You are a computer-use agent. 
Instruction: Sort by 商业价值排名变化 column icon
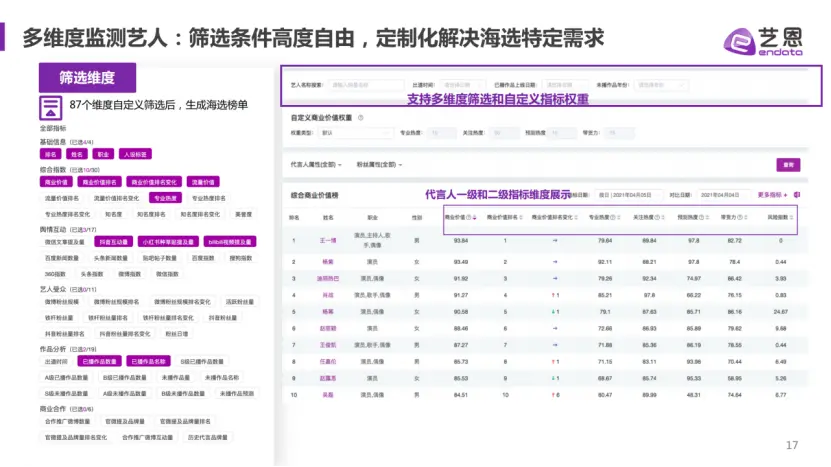click(x=576, y=217)
